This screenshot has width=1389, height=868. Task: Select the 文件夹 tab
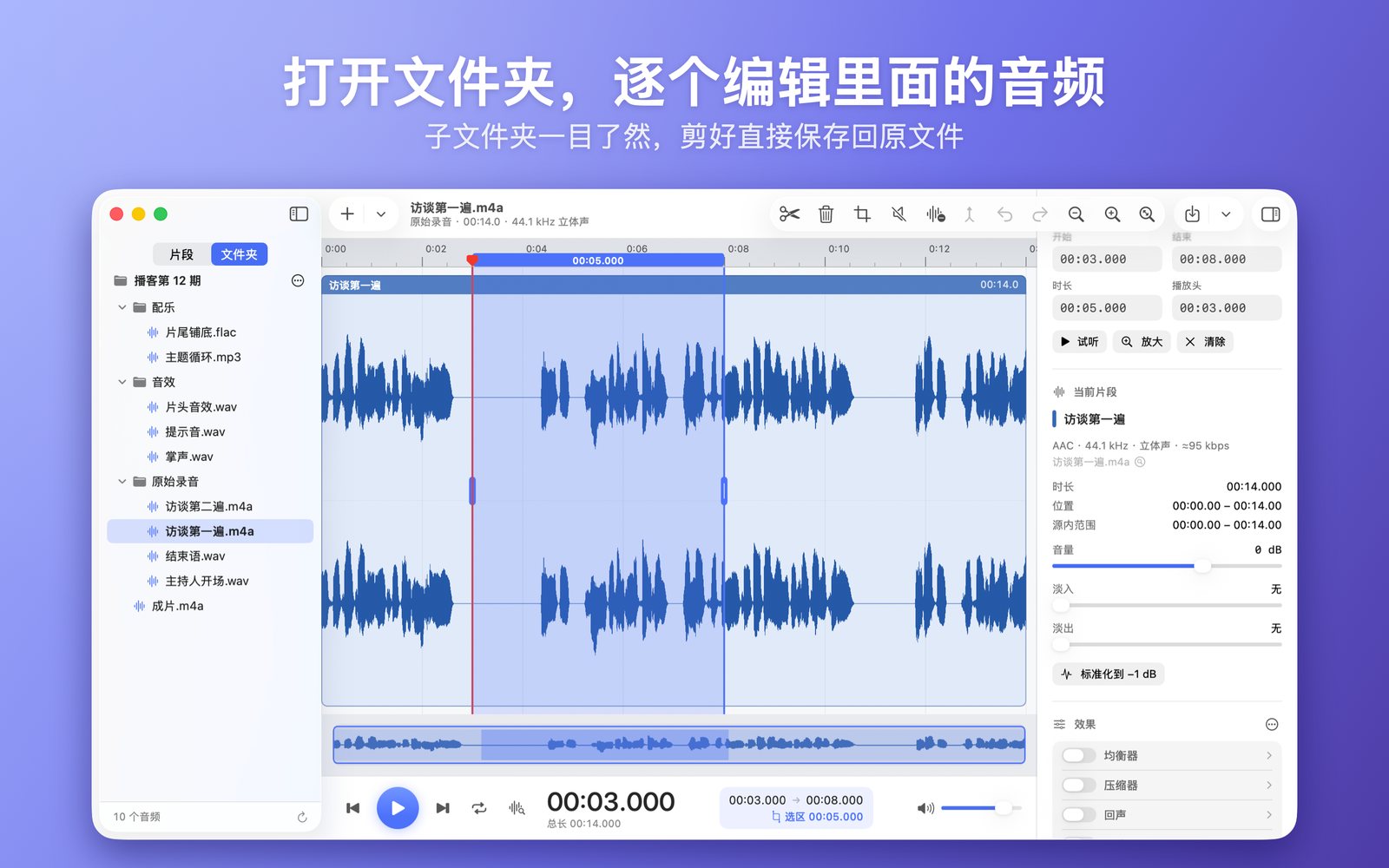click(239, 254)
